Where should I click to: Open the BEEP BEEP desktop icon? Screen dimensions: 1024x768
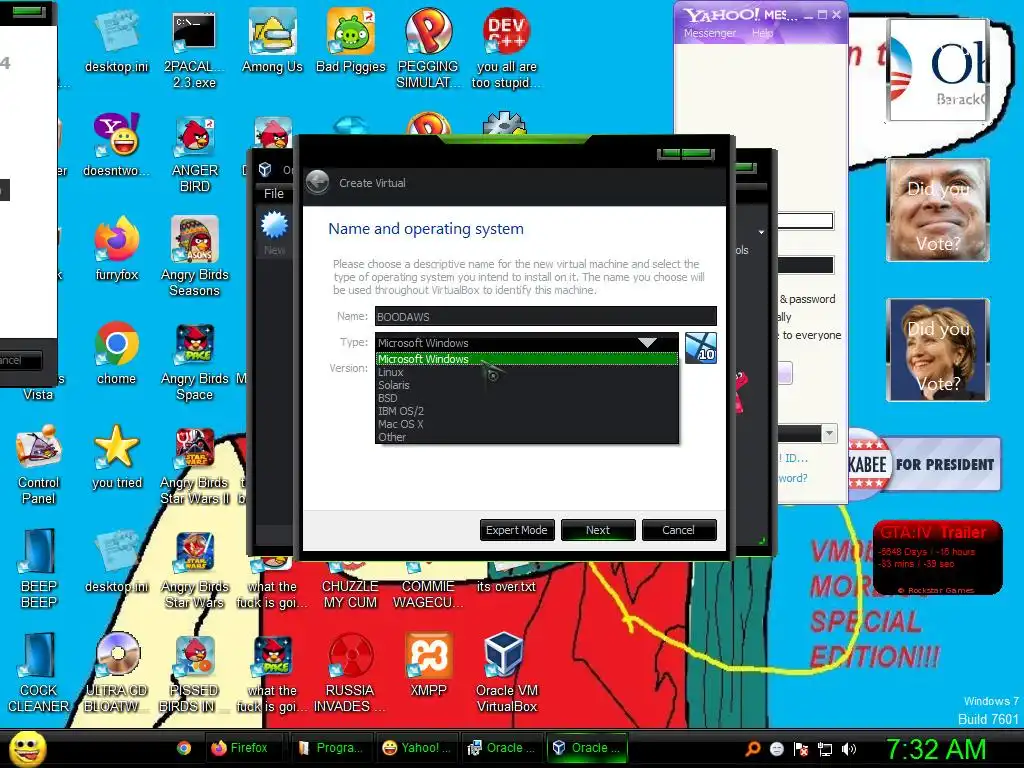click(39, 569)
